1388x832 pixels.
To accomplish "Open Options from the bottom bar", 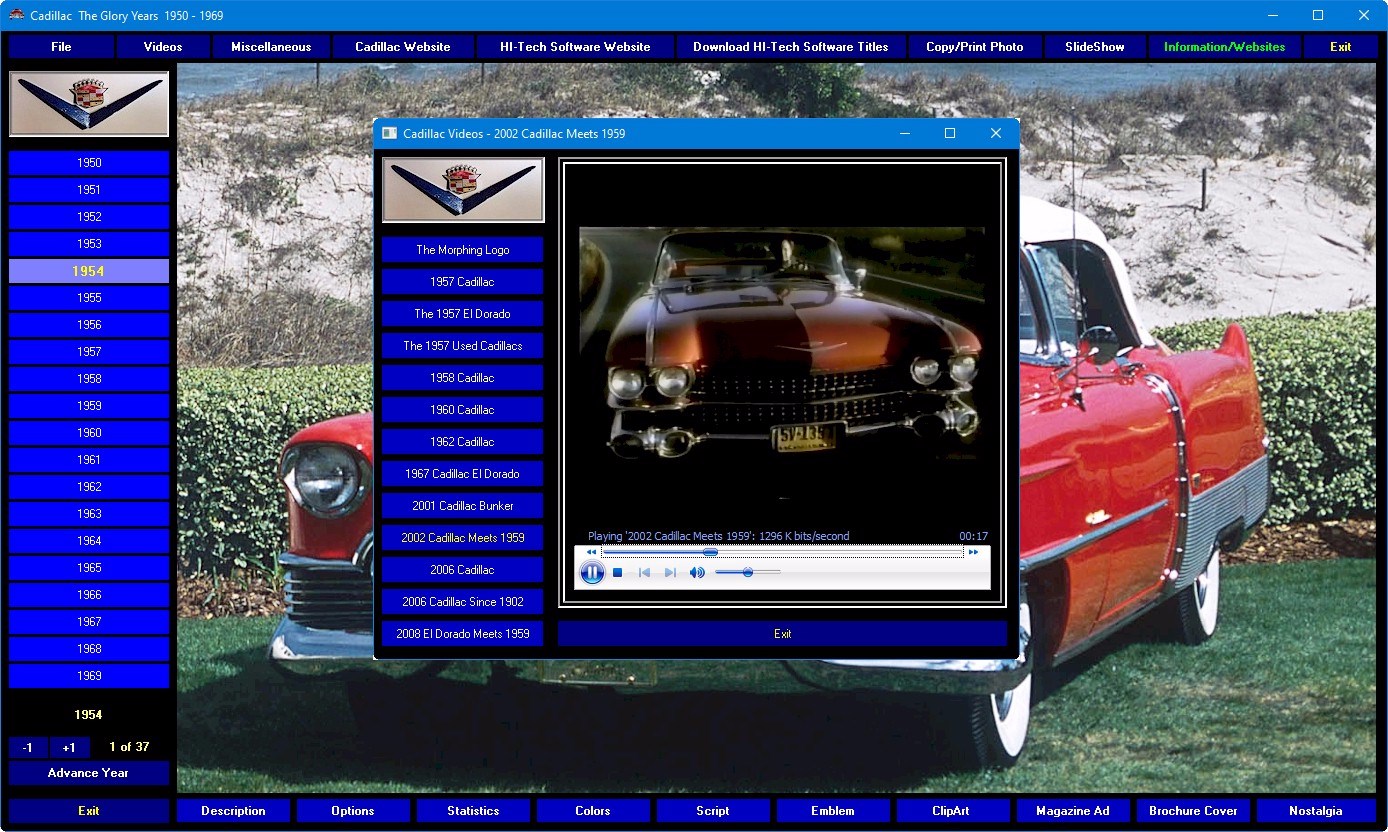I will point(353,811).
